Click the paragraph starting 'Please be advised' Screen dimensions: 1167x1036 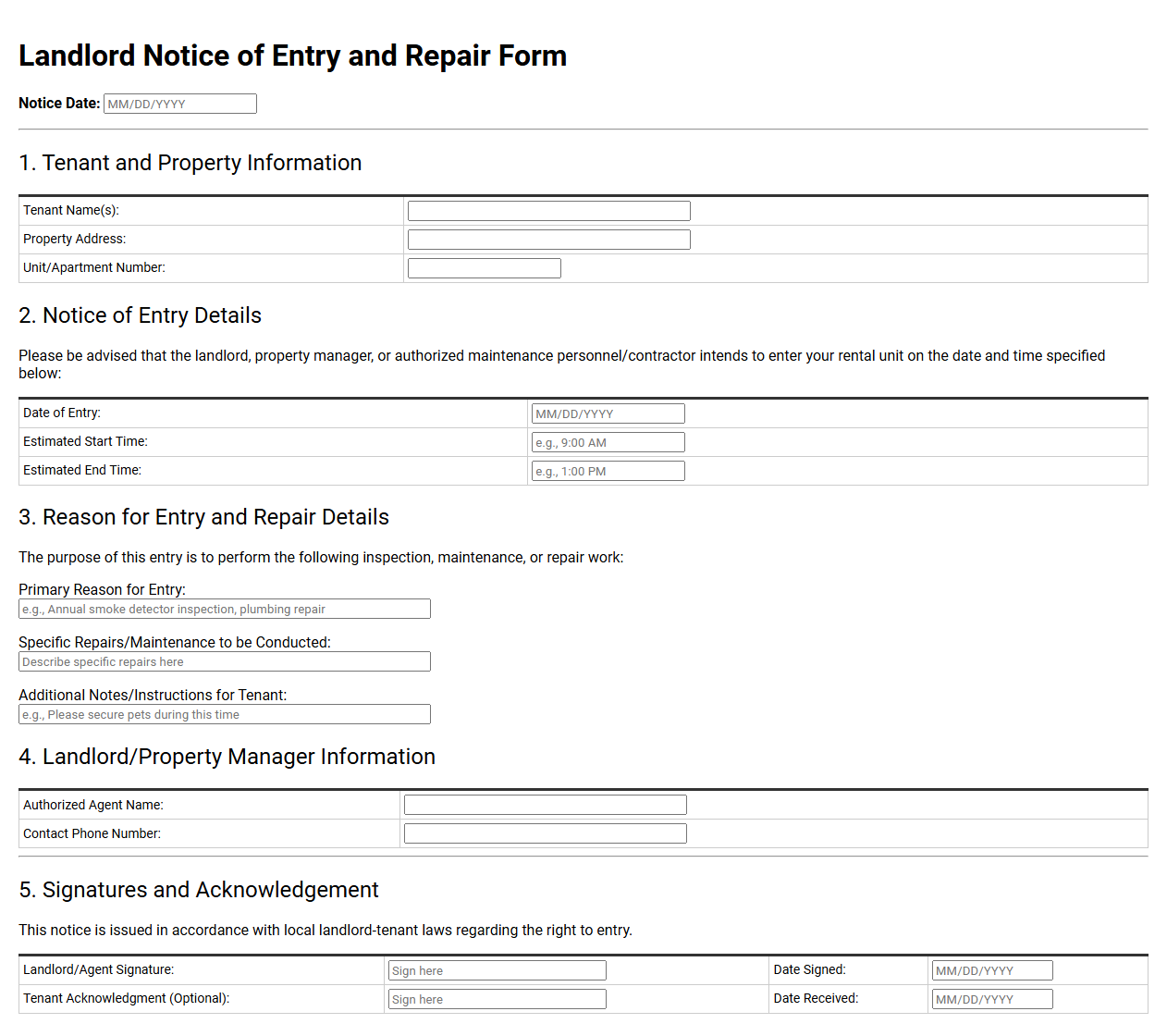point(562,364)
